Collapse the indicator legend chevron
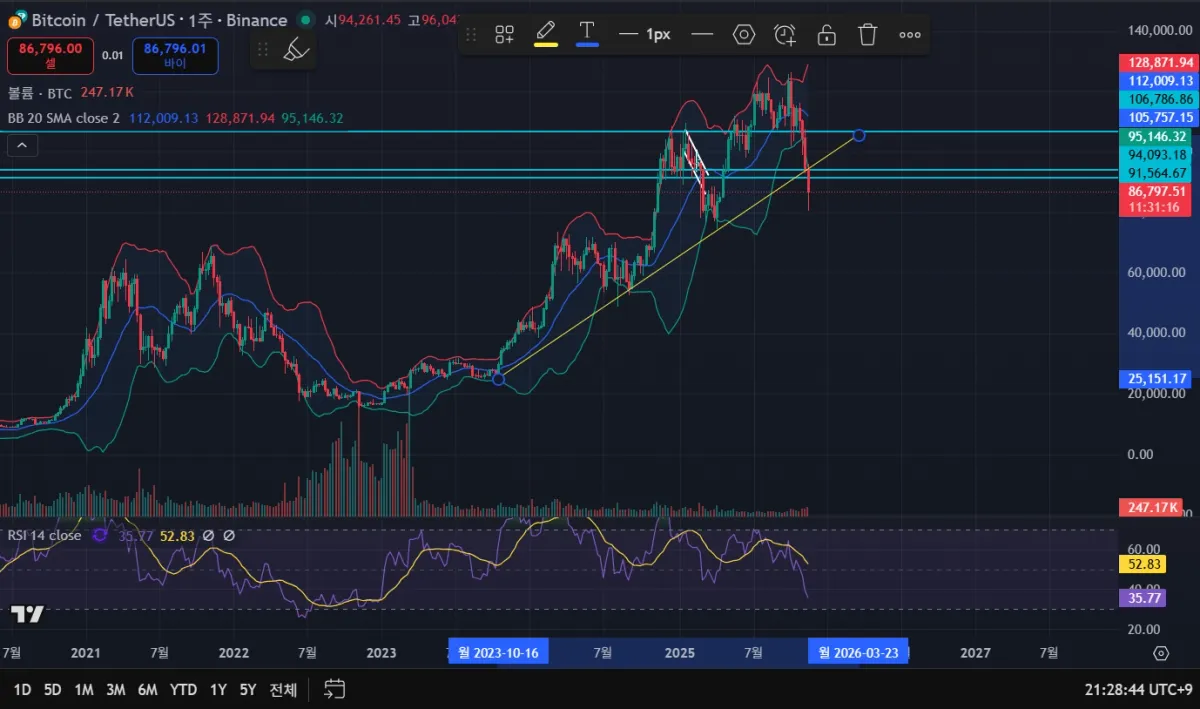 (x=22, y=146)
